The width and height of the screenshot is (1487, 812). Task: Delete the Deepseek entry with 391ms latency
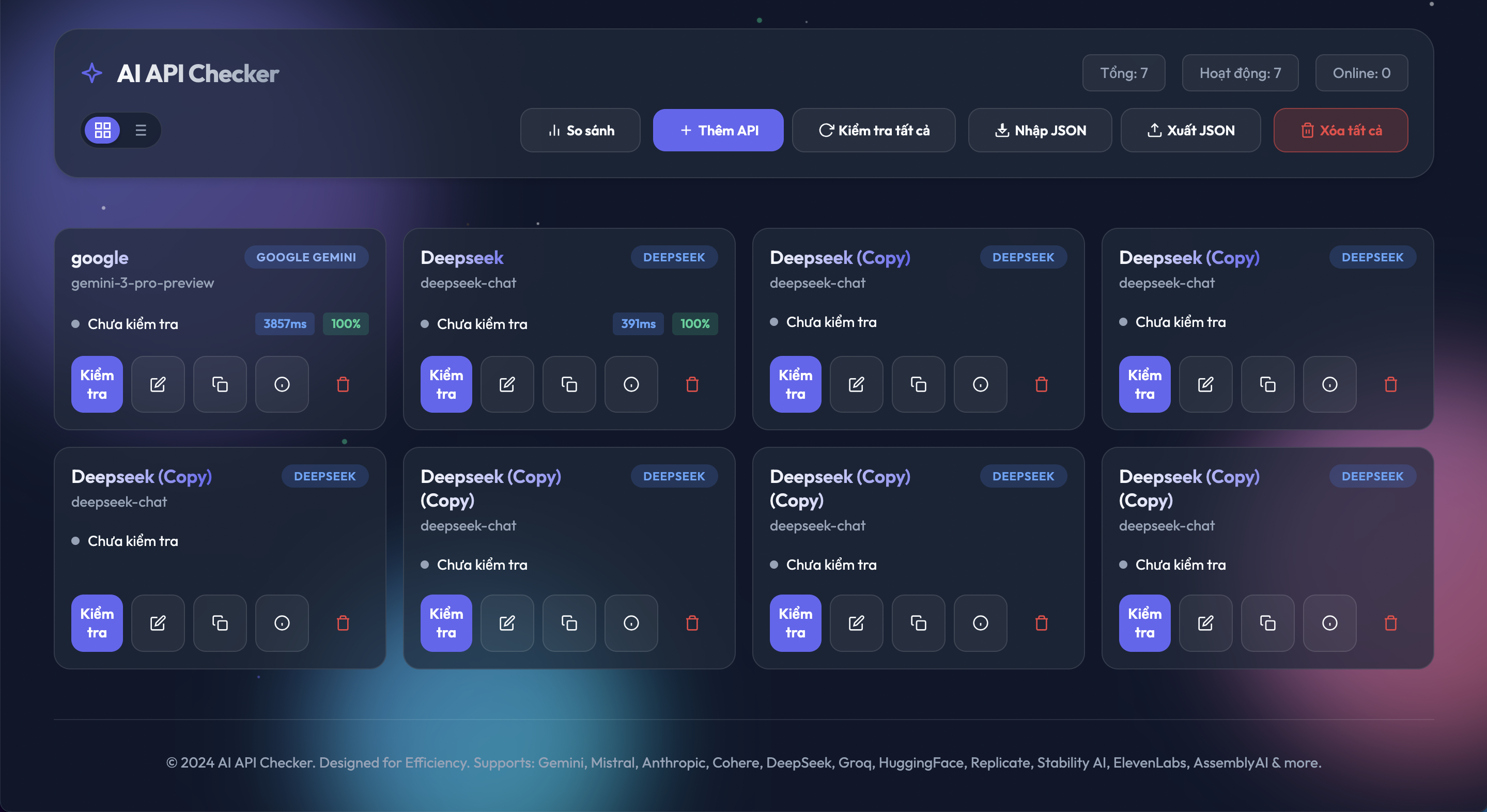coord(692,384)
